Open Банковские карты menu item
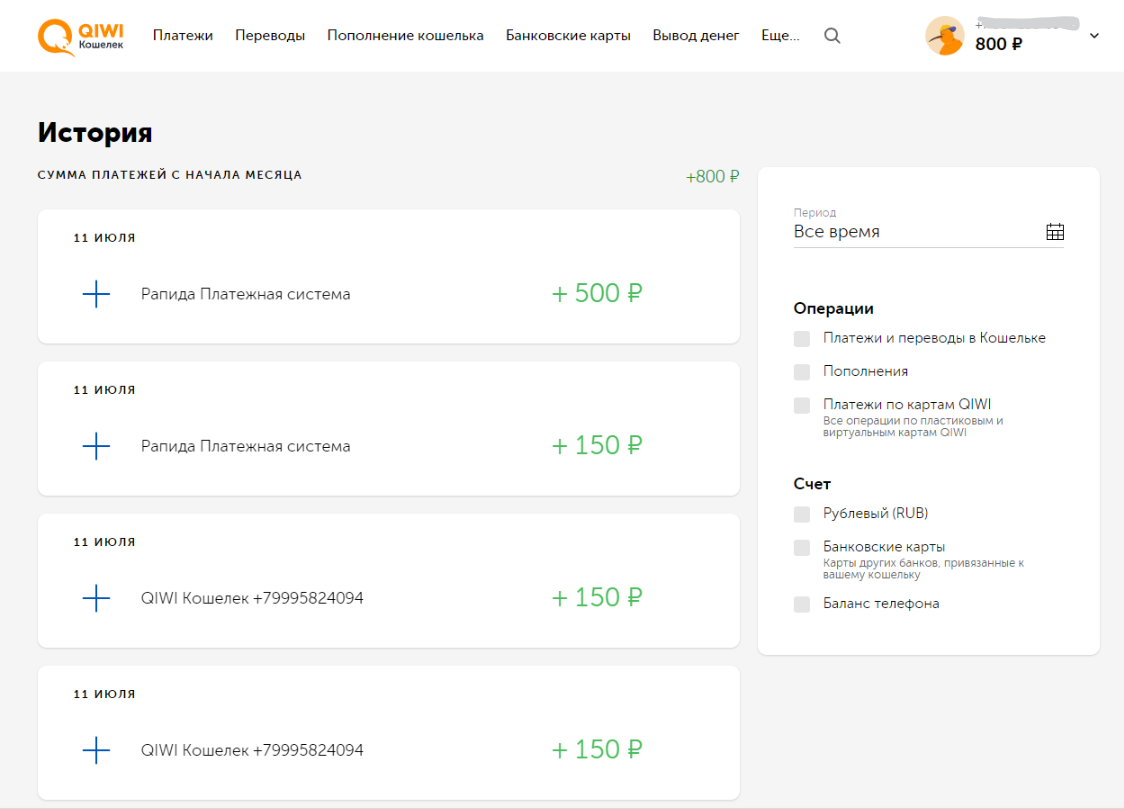 [x=568, y=35]
